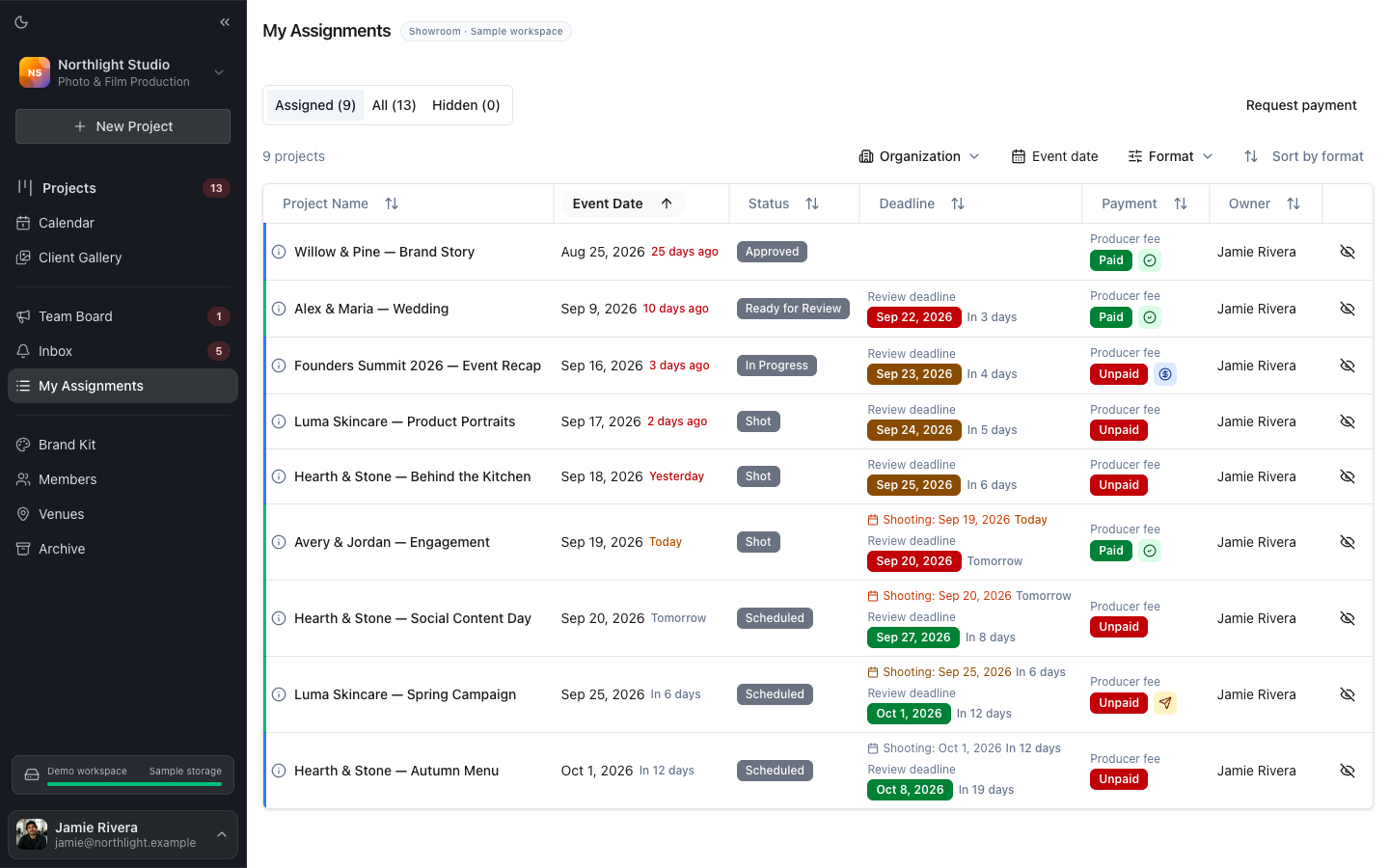
Task: Hide Founders Summit 2026 via eye icon
Action: pyautogui.click(x=1348, y=366)
